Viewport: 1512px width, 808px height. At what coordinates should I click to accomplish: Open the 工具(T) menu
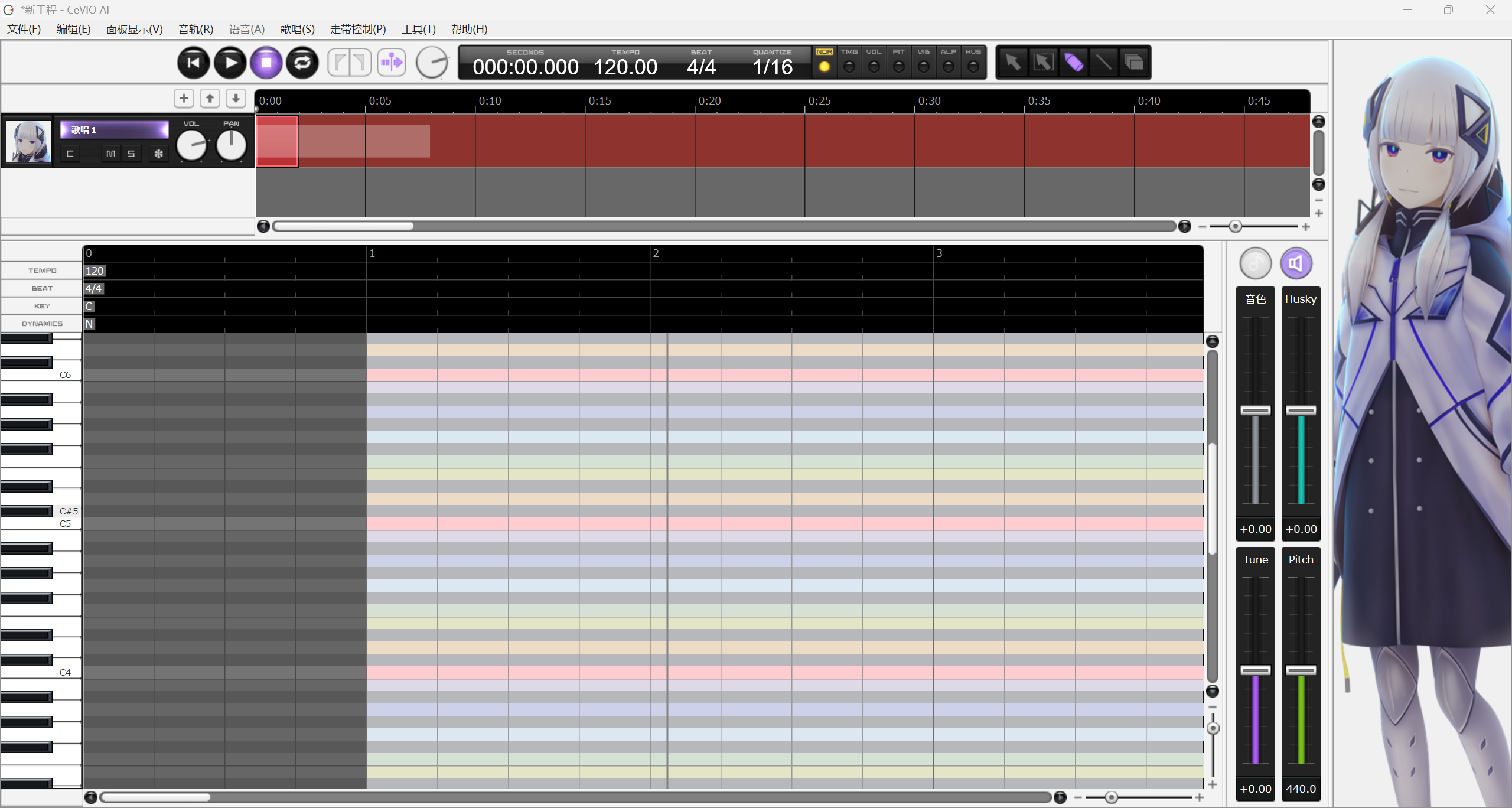419,29
